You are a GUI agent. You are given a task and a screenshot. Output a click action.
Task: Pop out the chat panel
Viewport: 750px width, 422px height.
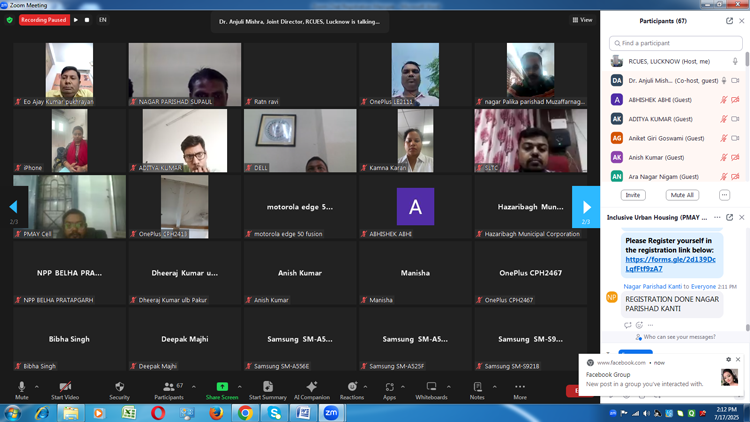[x=729, y=217]
